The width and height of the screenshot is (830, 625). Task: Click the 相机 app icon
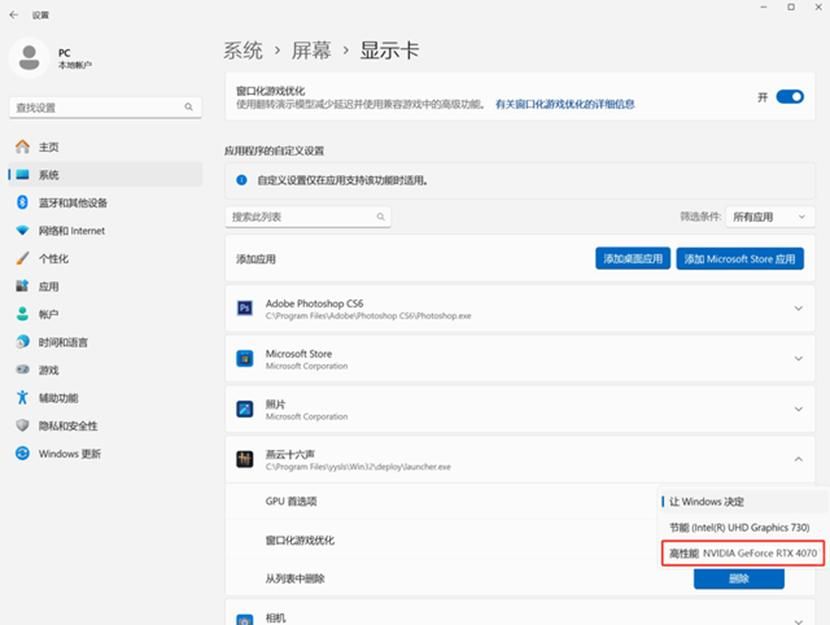coord(245,620)
